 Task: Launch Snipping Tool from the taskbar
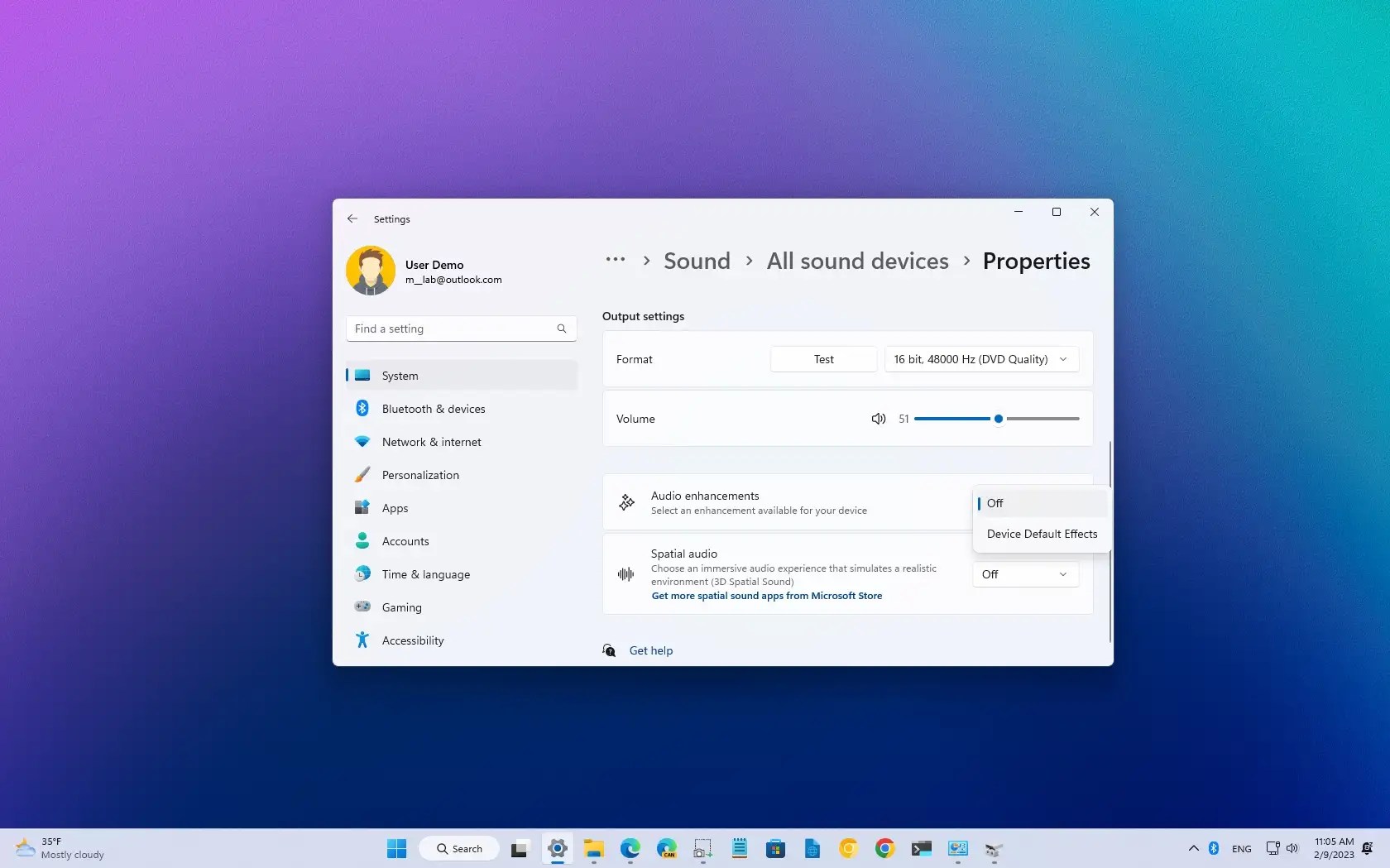702,848
